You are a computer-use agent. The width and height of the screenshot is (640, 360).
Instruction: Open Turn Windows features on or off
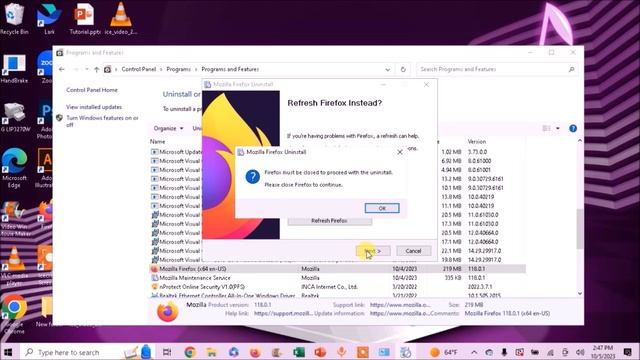(102, 121)
